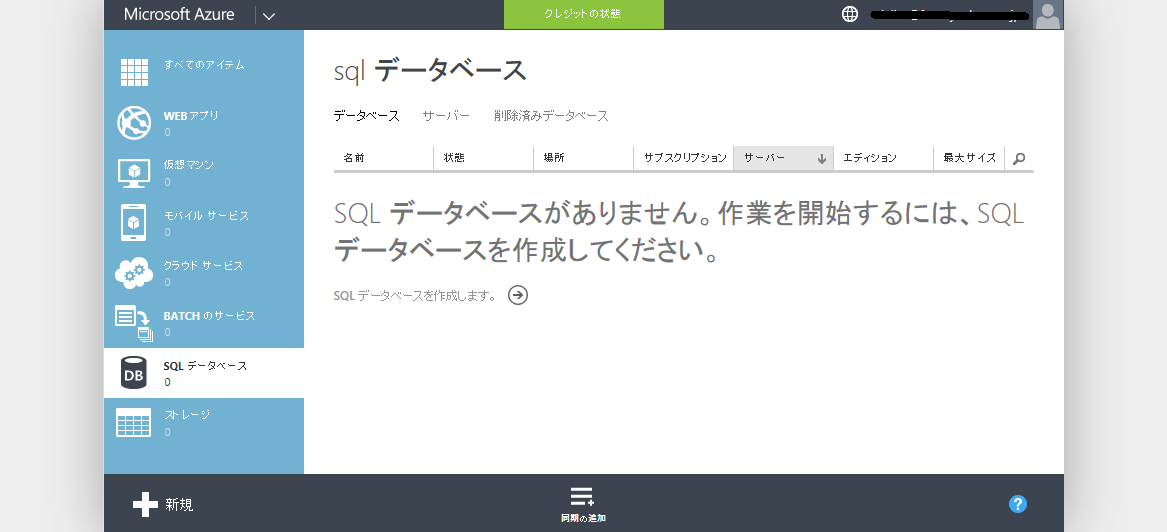Image resolution: width=1167 pixels, height=532 pixels.
Task: Click the 新規 plus button
Action: [163, 504]
